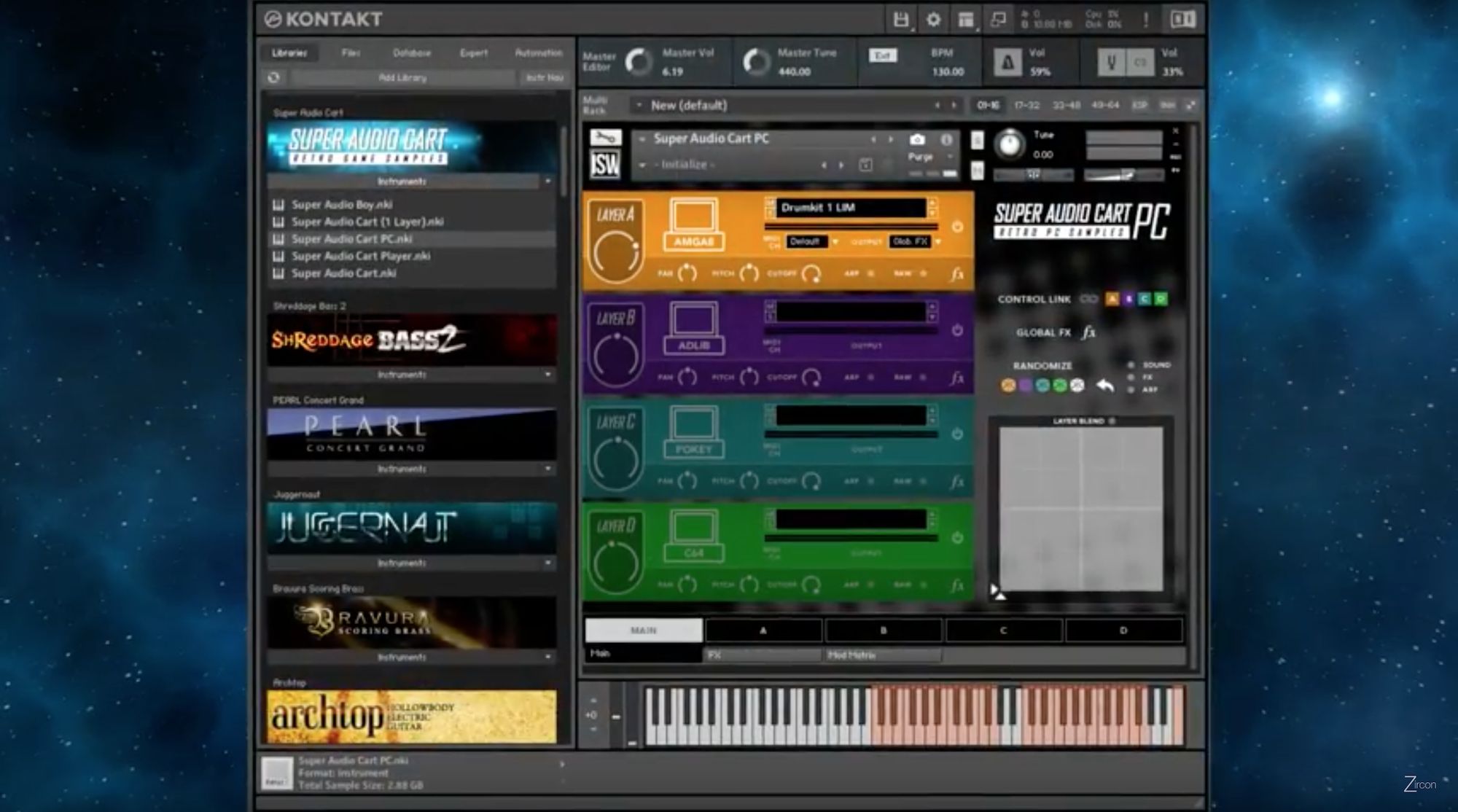Click the ADLIB computer icon in Layer B

[x=694, y=329]
